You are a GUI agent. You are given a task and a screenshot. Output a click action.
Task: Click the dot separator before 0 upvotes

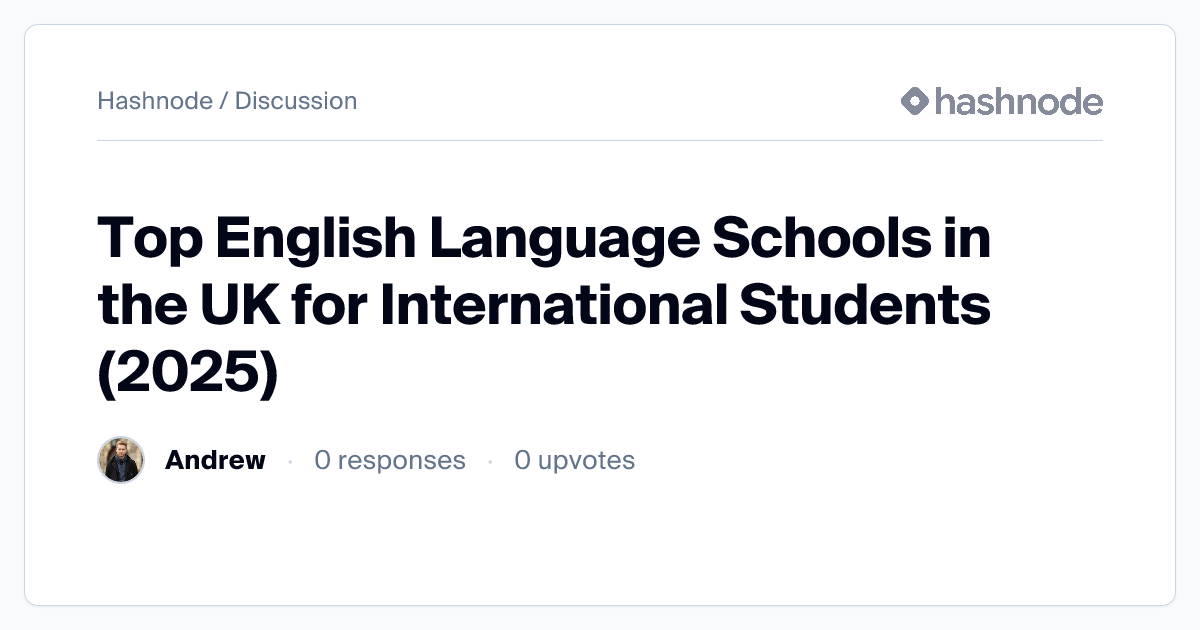[x=490, y=461]
